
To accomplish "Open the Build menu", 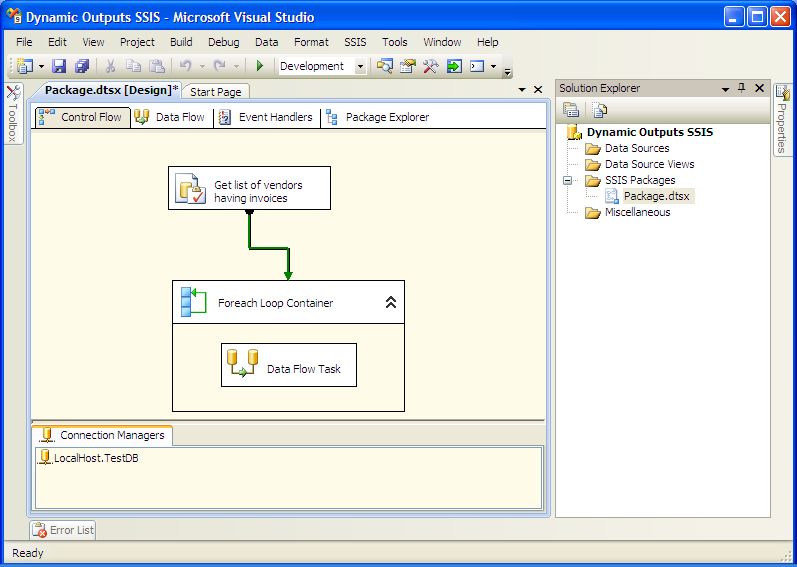I will click(181, 42).
